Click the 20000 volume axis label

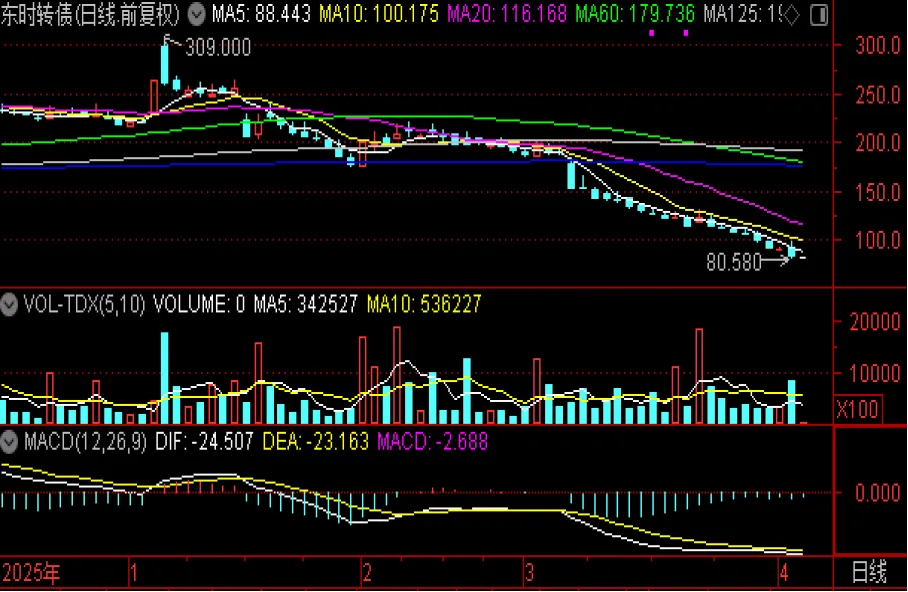(x=875, y=322)
